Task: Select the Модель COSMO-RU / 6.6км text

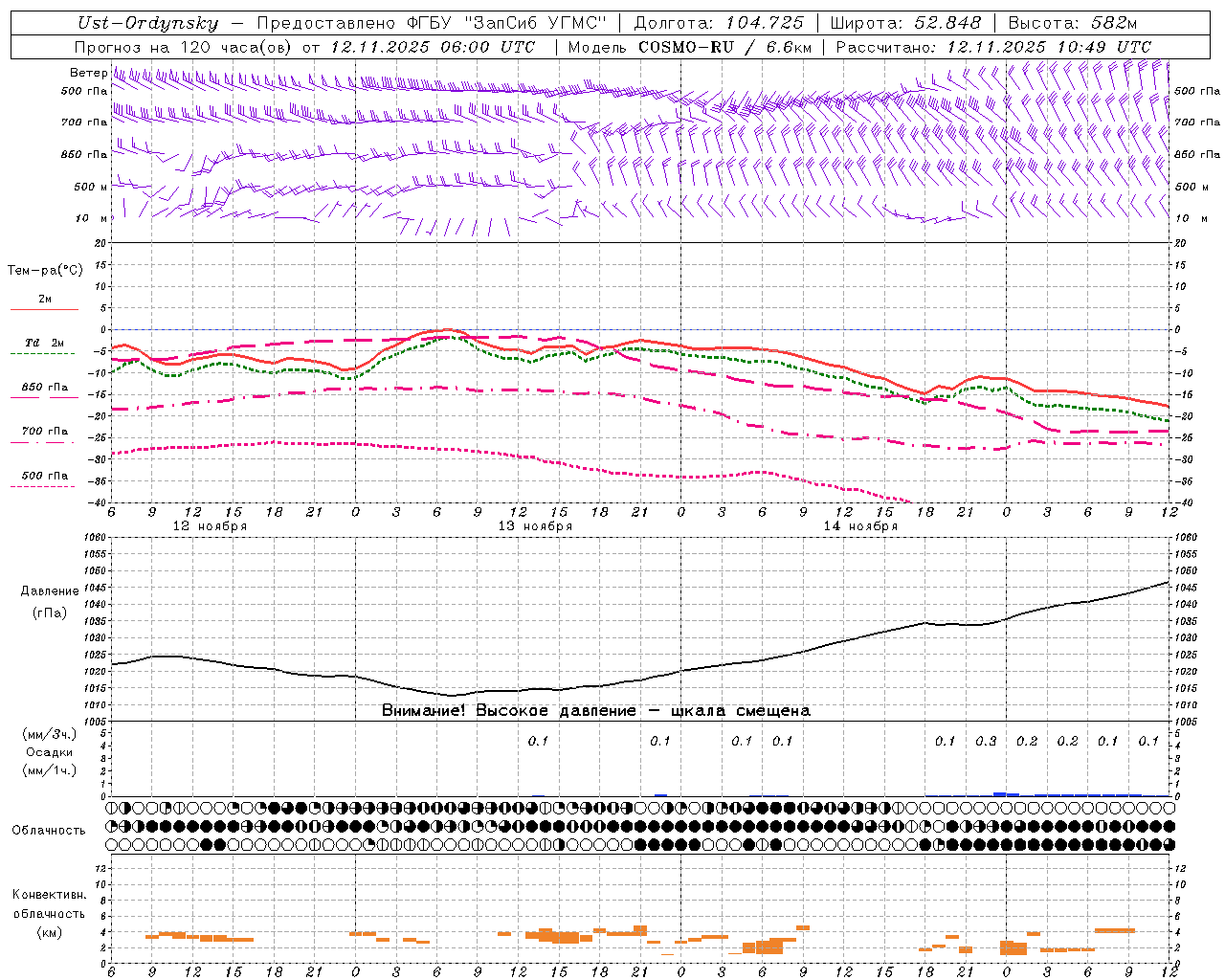Action: coord(690,47)
